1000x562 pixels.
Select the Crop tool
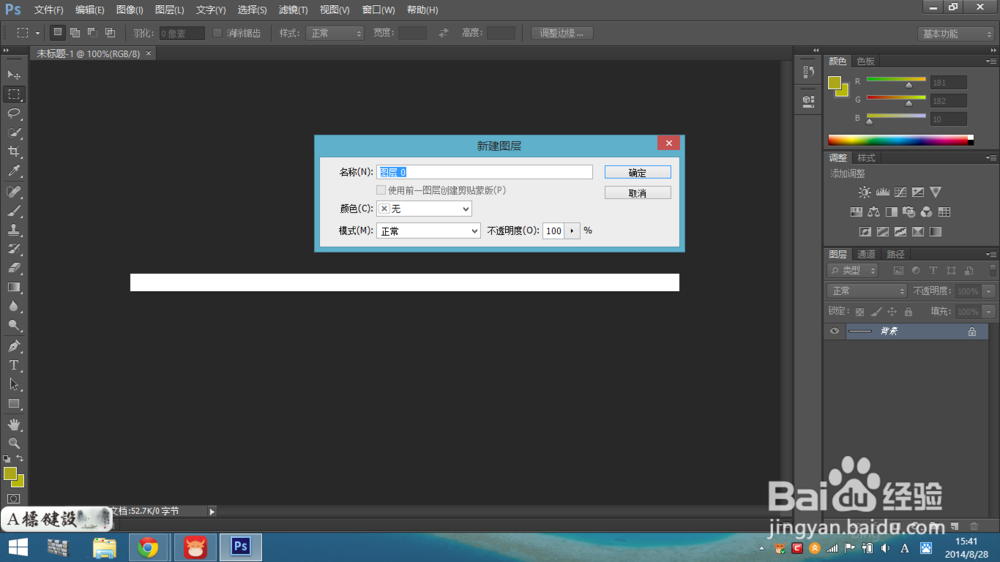coord(14,152)
